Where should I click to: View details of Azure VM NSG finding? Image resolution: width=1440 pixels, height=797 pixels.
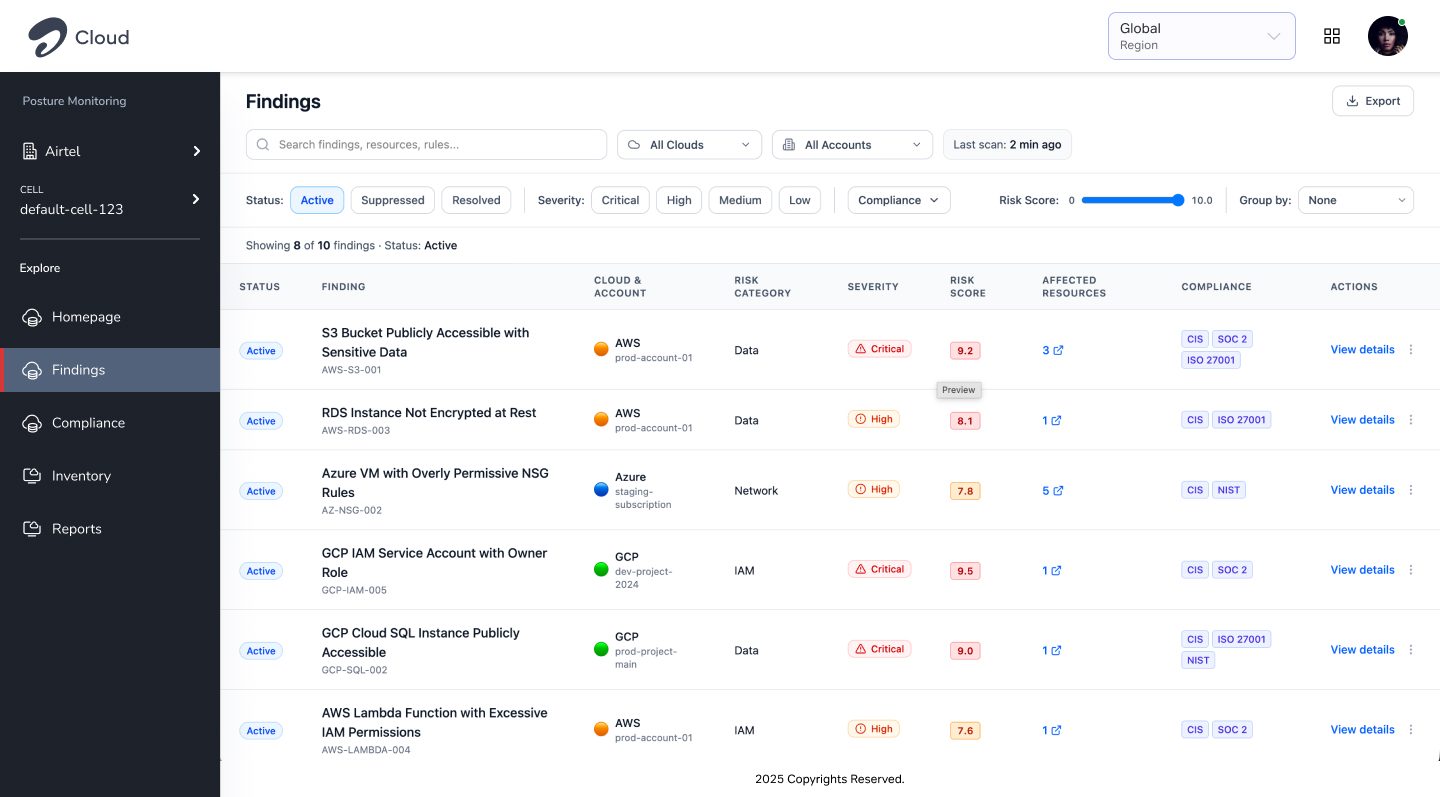pos(1362,490)
